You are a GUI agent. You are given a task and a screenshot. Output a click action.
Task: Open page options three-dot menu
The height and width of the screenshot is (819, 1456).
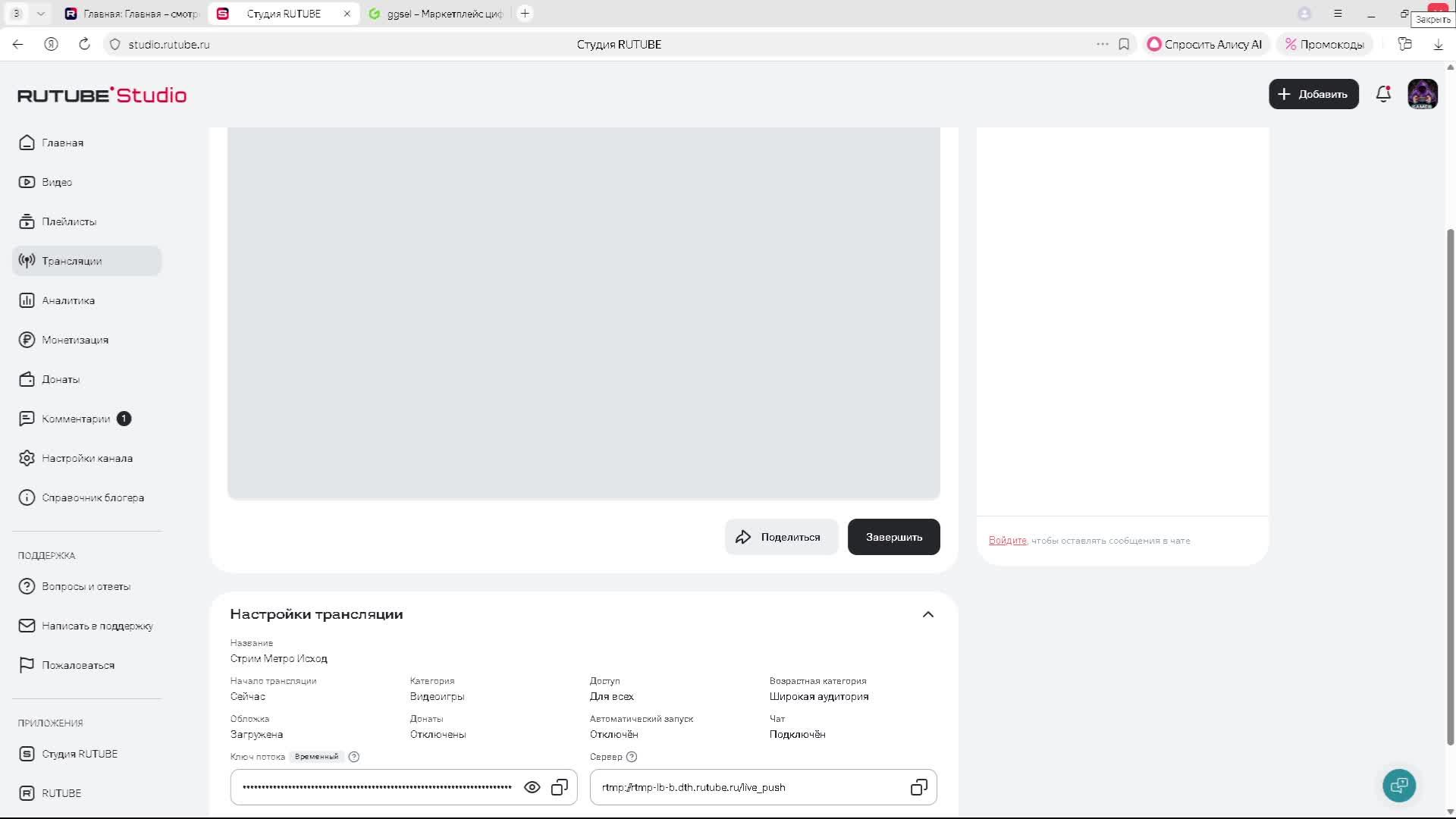pos(1102,44)
